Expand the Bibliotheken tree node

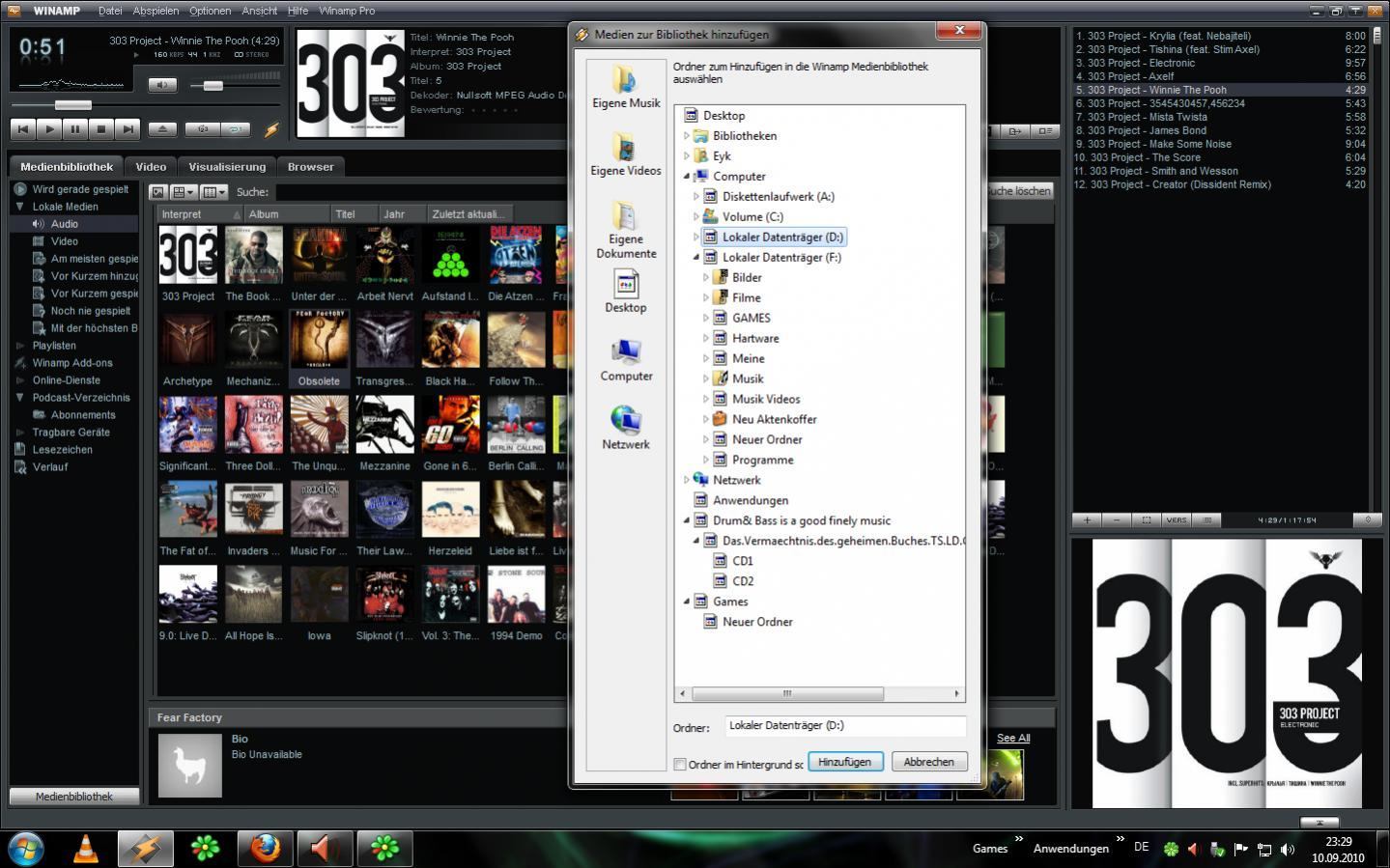687,136
